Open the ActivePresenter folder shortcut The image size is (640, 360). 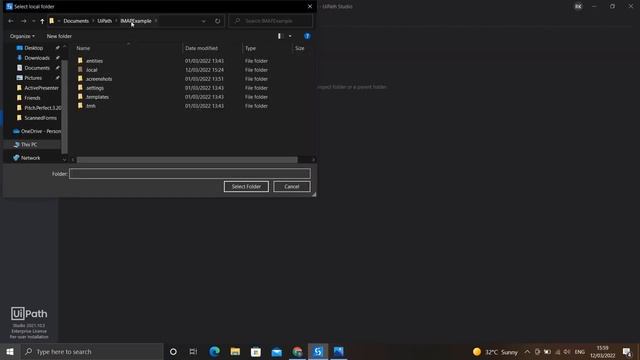click(x=41, y=88)
